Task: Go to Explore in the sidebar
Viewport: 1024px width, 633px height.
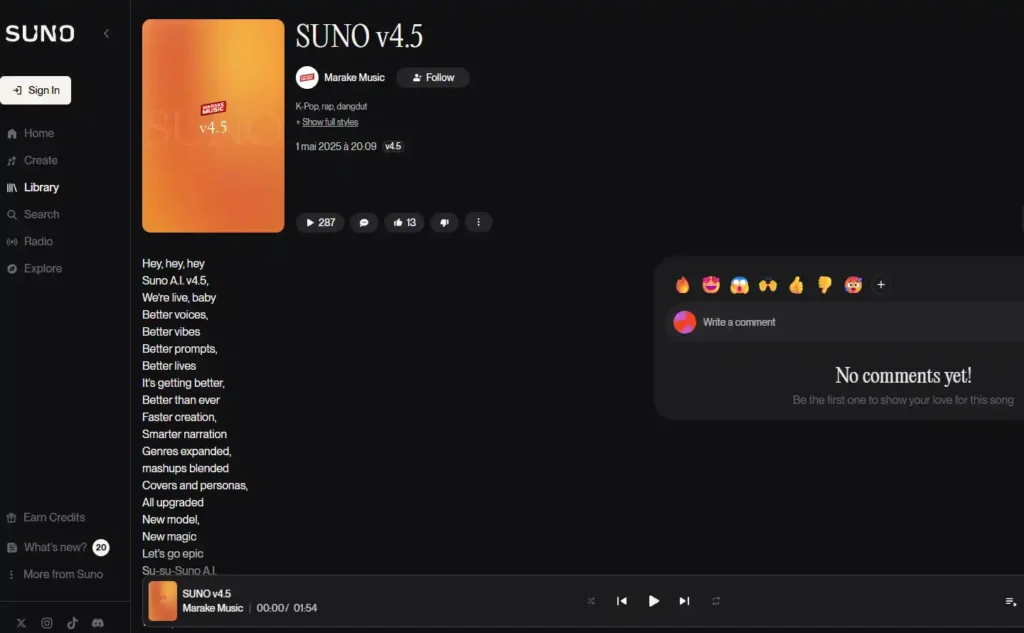Action: pyautogui.click(x=42, y=269)
